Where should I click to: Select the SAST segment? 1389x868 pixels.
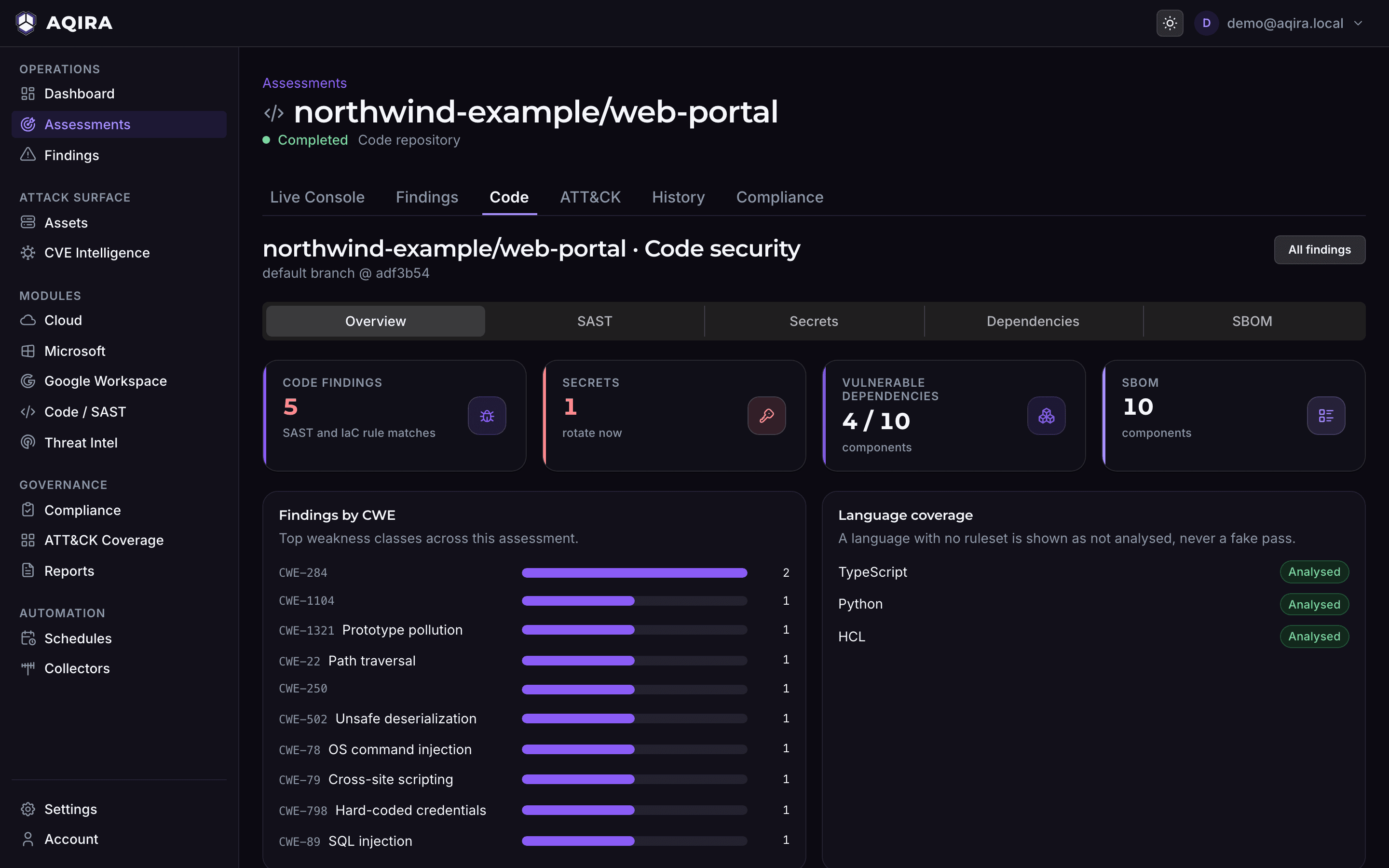pyautogui.click(x=595, y=321)
